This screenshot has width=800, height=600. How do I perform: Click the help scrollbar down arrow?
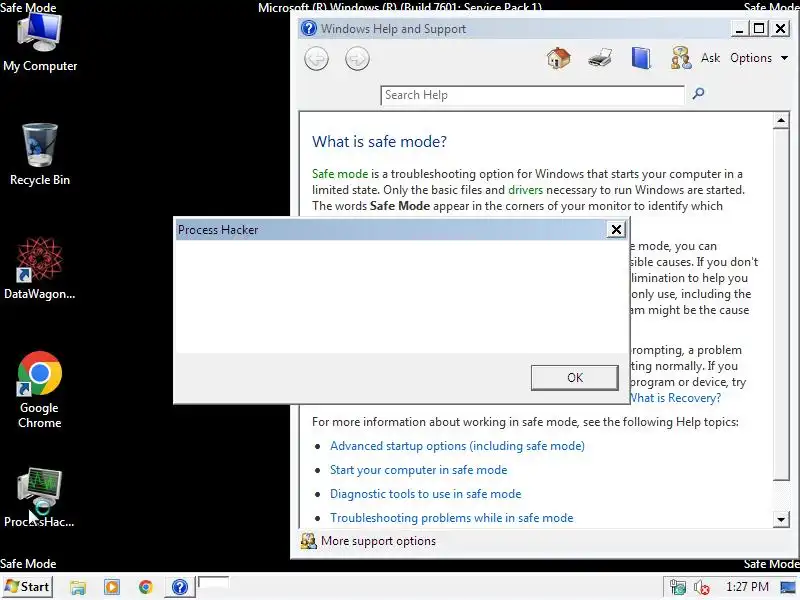click(781, 519)
